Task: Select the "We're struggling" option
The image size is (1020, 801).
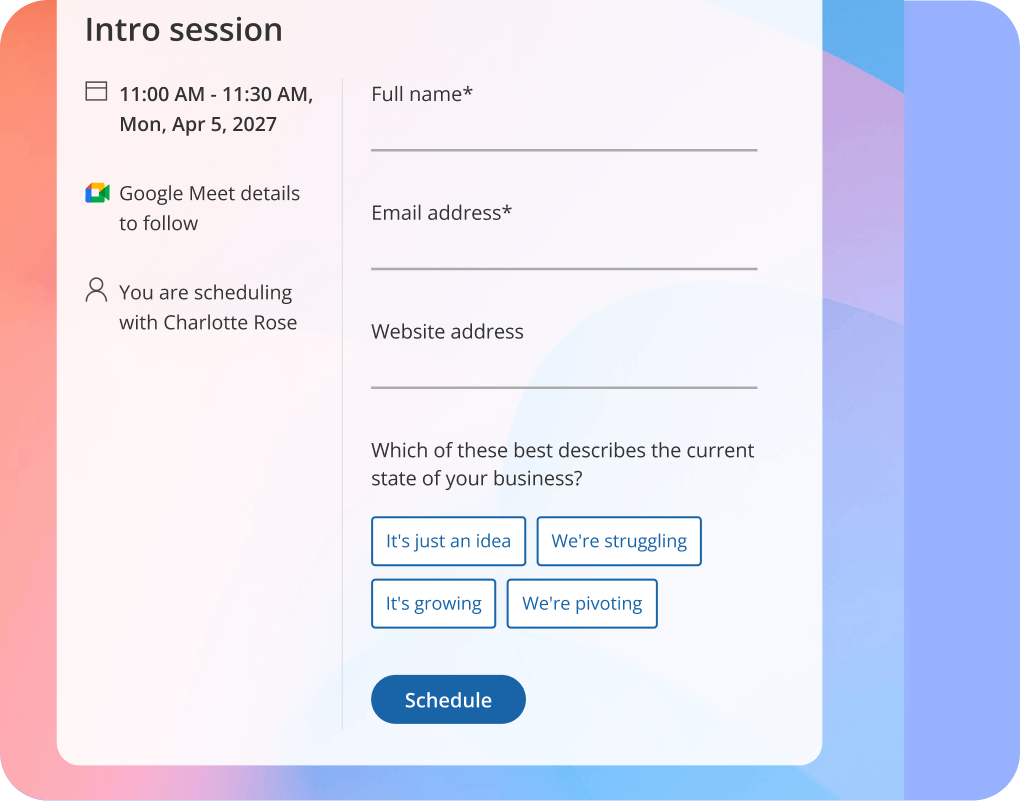Action: click(618, 541)
